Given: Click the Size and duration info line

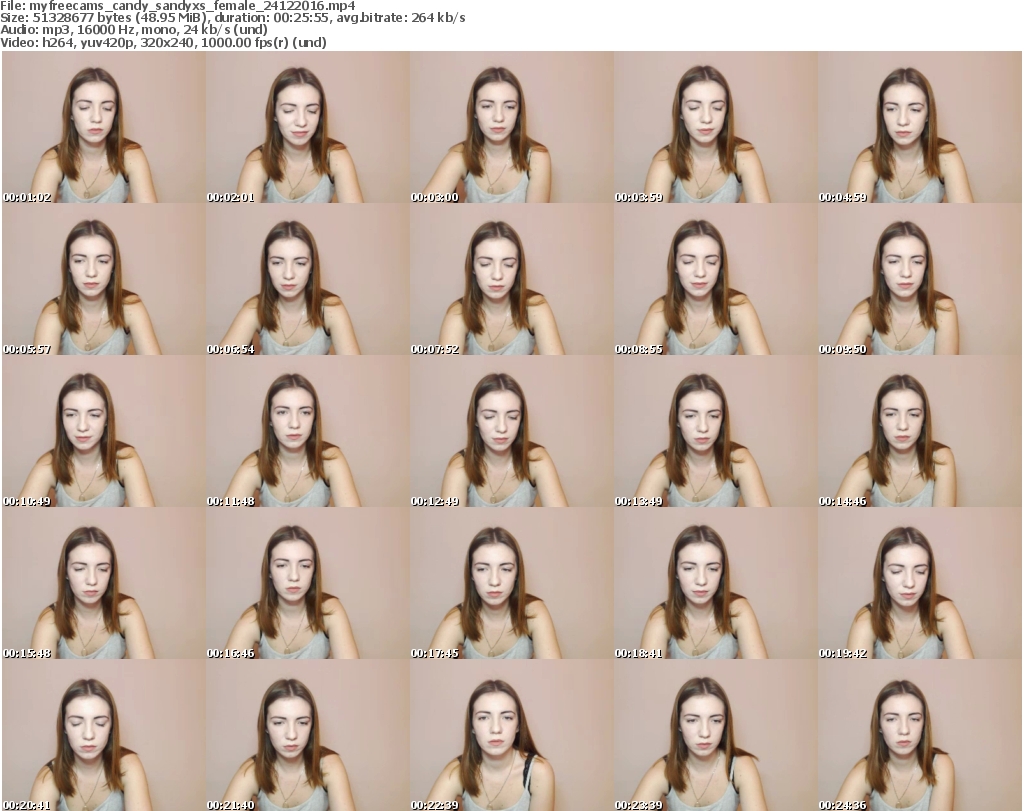Looking at the screenshot, I should coord(232,18).
